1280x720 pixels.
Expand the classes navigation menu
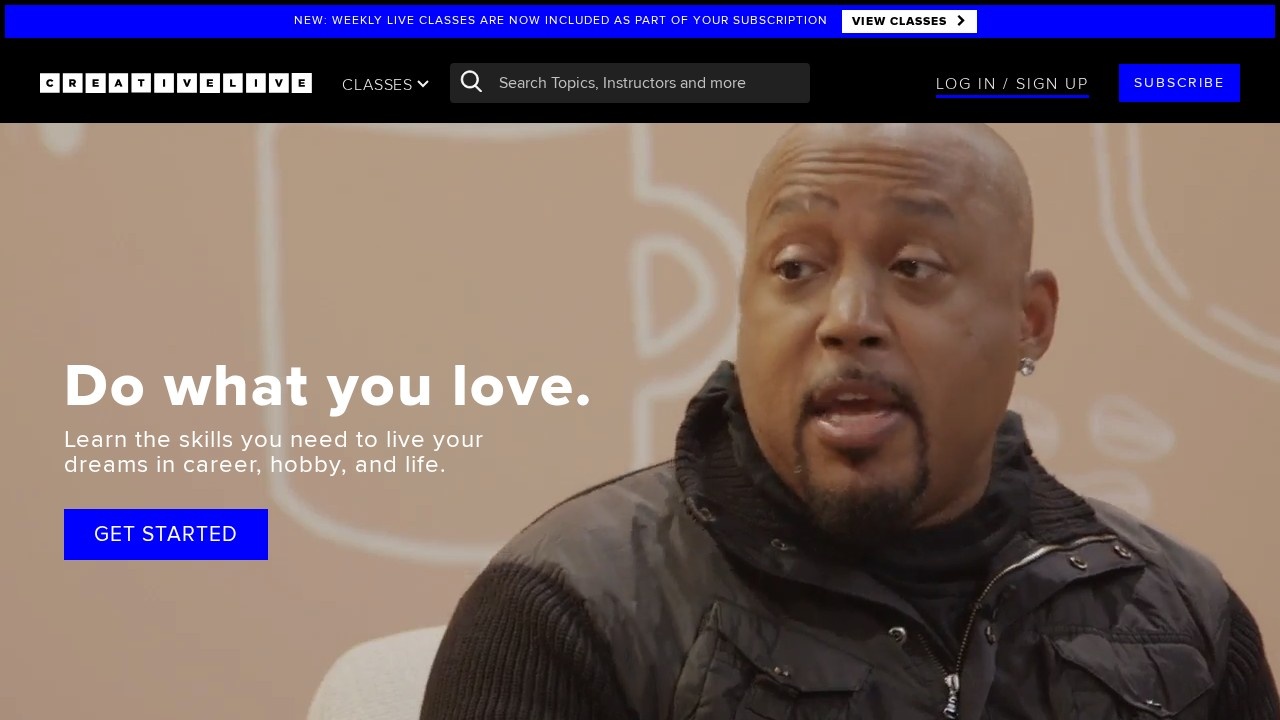(x=385, y=84)
